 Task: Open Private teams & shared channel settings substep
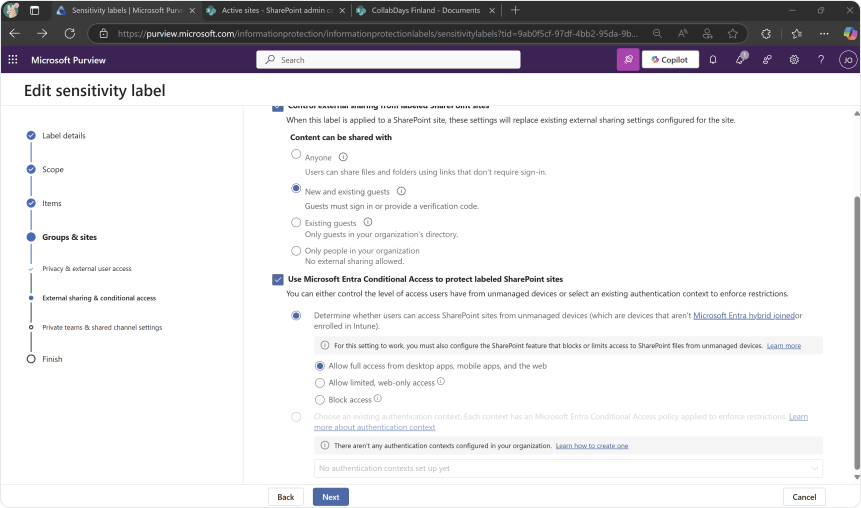tap(102, 327)
